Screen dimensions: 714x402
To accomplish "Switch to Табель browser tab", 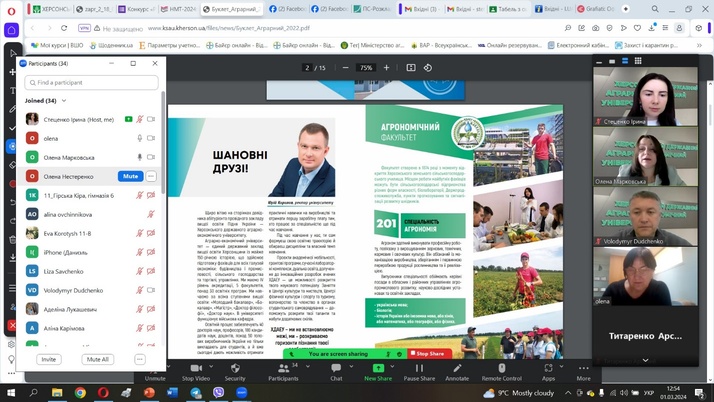I will pyautogui.click(x=508, y=9).
